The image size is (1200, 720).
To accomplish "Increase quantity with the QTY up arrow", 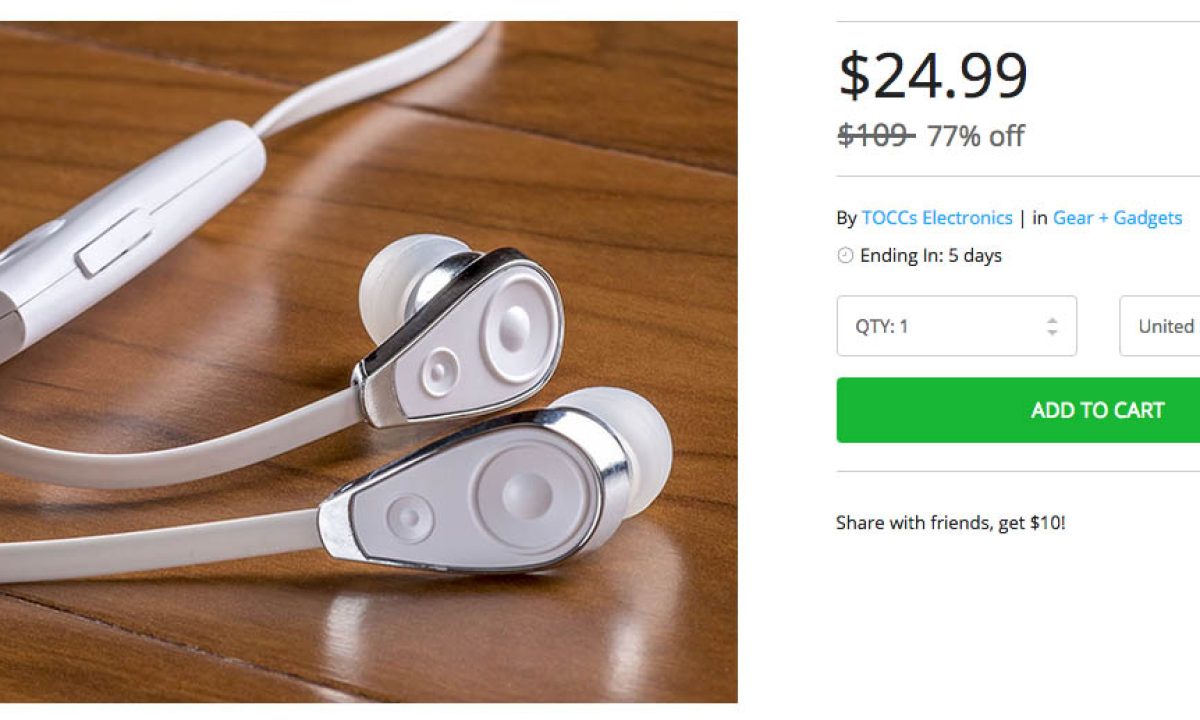I will click(1052, 320).
